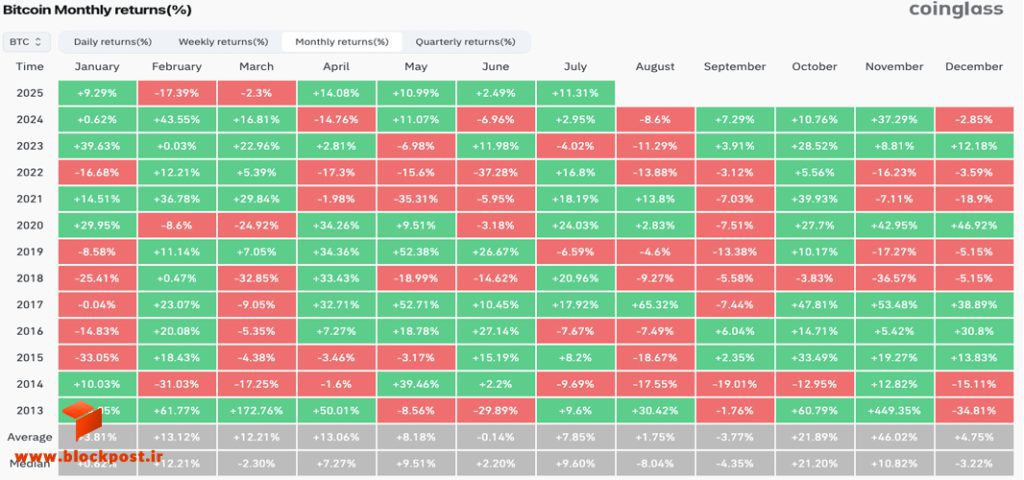Open the Quarterly returns(%) tab
This screenshot has width=1024, height=480.
pyautogui.click(x=465, y=42)
